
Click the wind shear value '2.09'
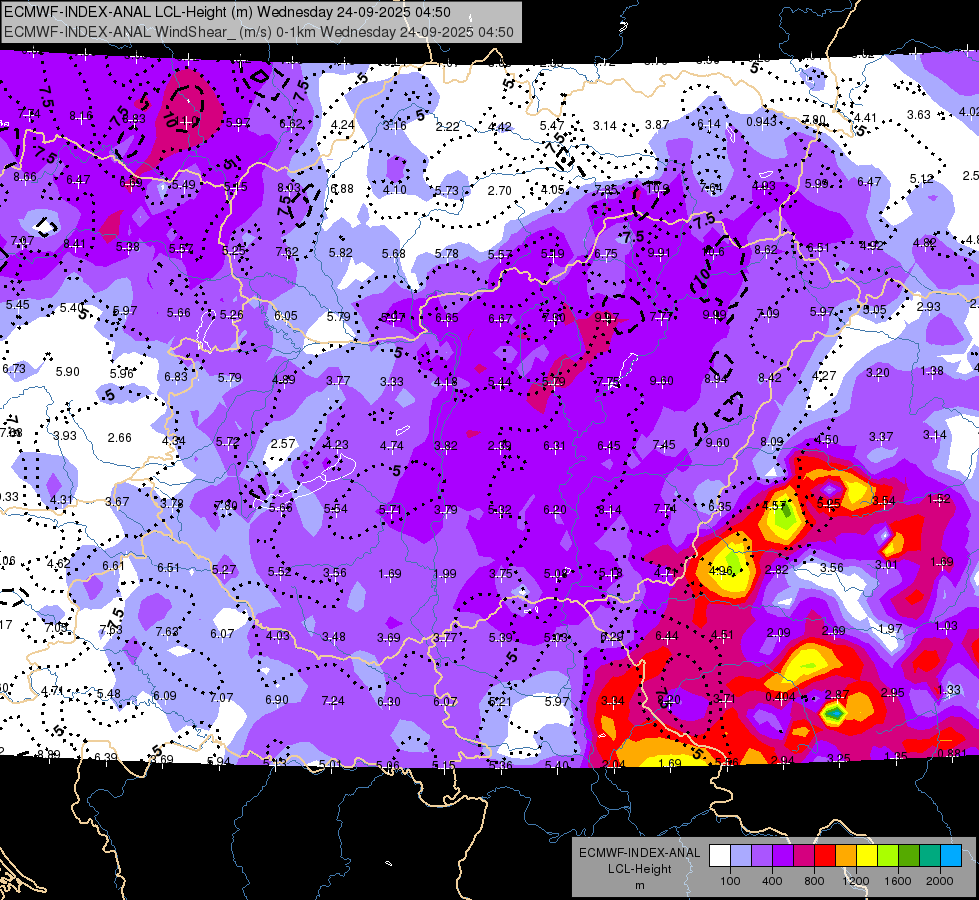[779, 633]
